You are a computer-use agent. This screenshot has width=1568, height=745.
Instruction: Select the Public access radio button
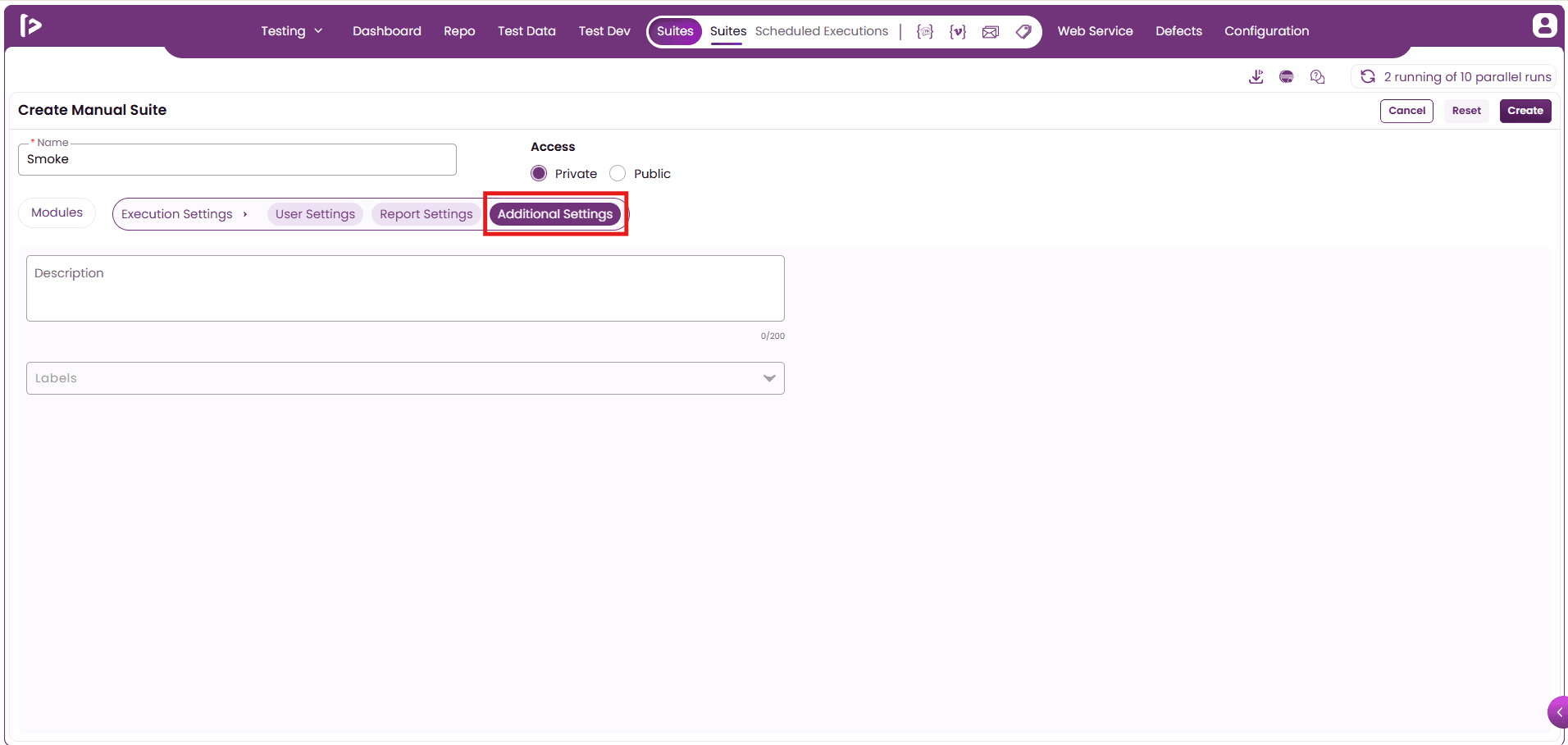pos(618,173)
